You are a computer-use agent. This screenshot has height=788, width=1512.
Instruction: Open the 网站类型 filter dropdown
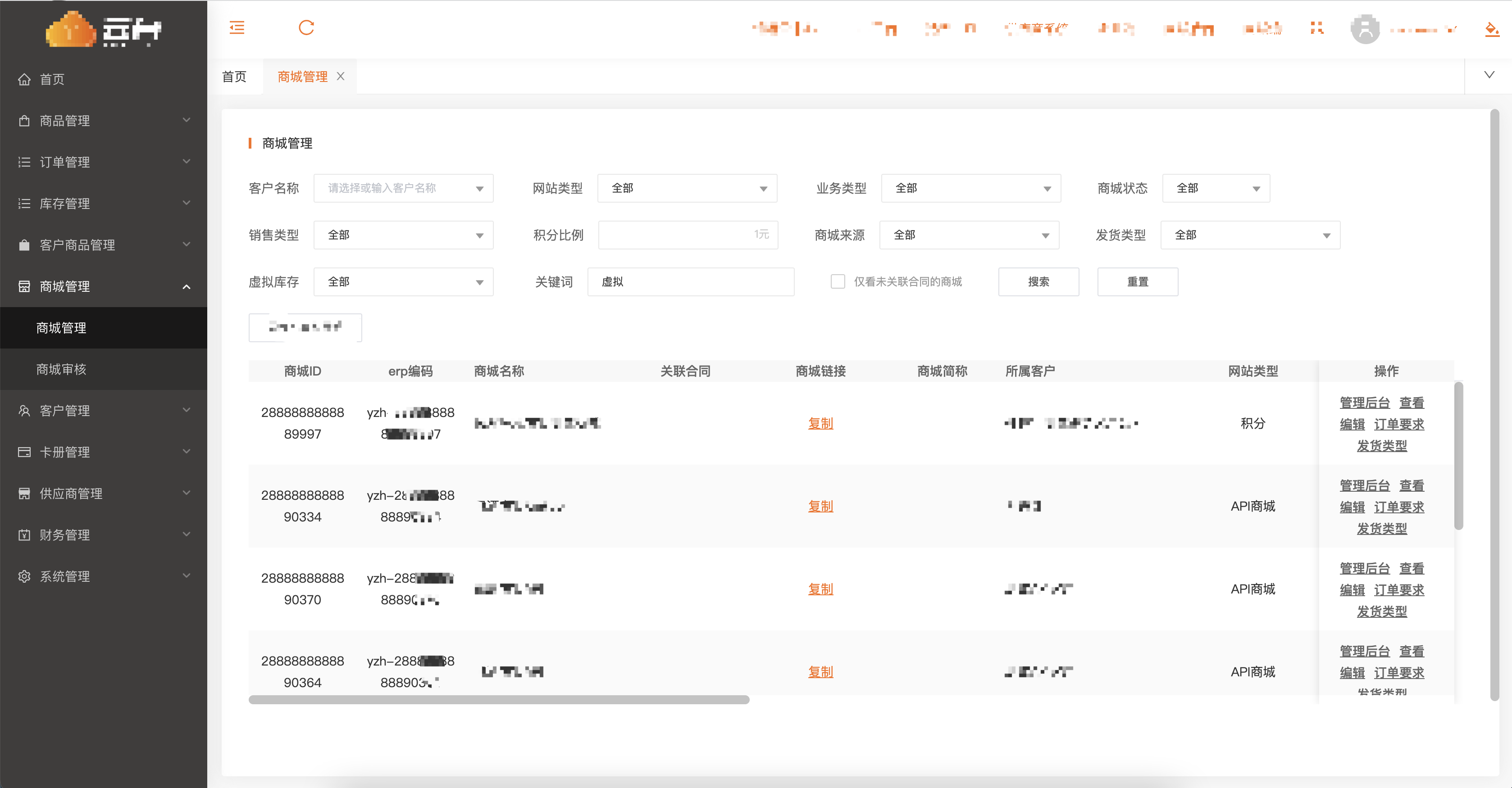coord(687,188)
